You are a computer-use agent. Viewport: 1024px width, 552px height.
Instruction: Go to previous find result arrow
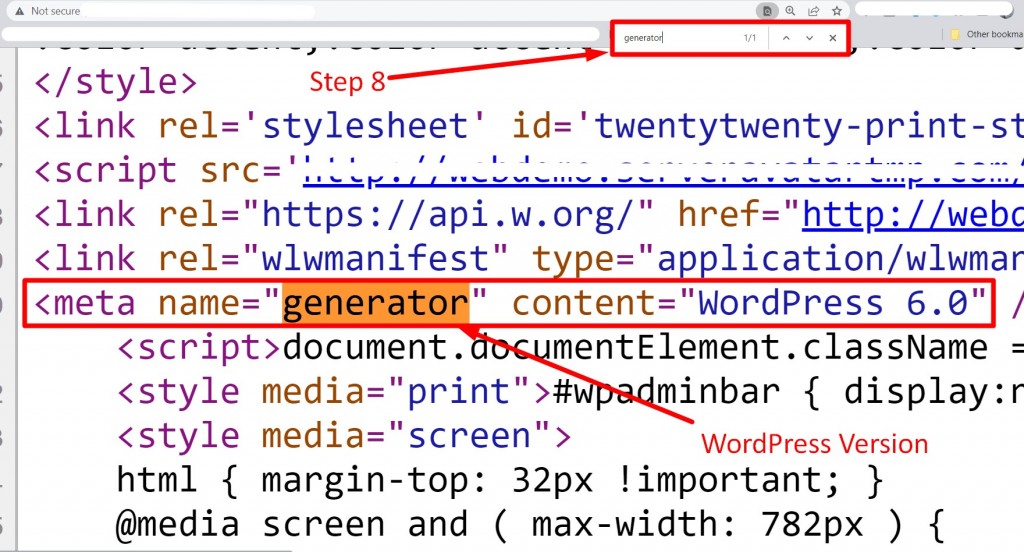coord(786,38)
